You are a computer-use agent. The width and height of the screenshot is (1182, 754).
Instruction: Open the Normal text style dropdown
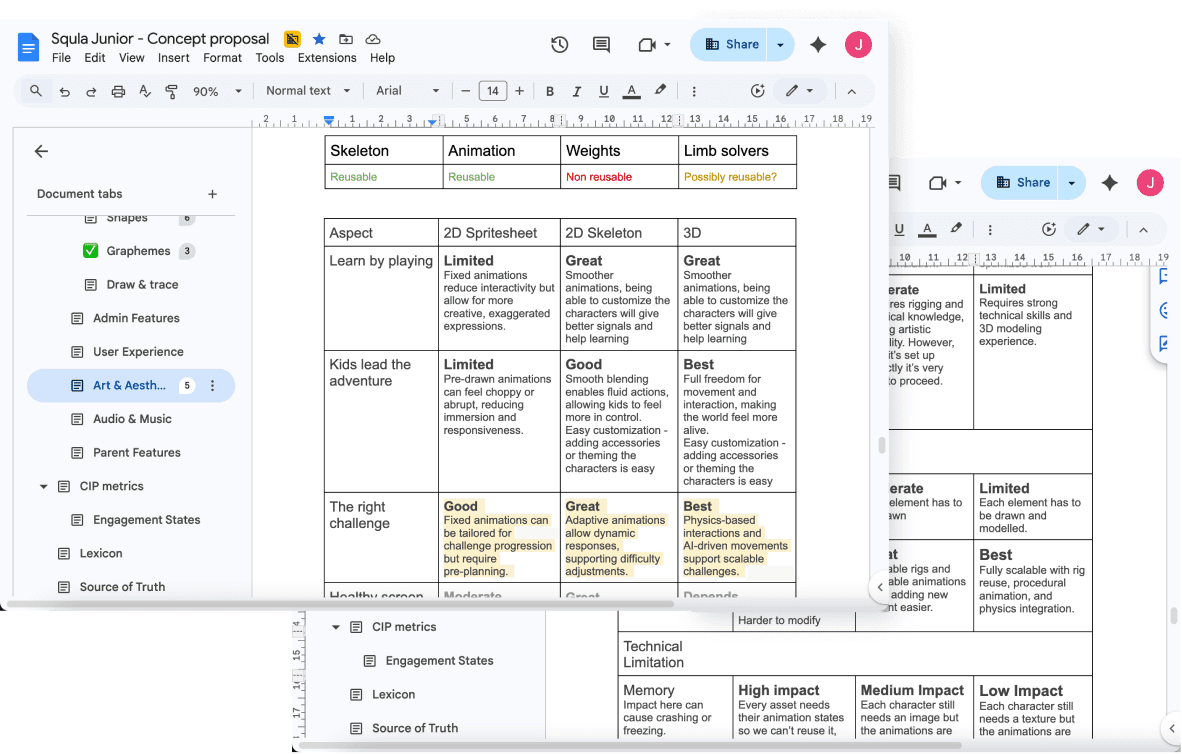308,90
